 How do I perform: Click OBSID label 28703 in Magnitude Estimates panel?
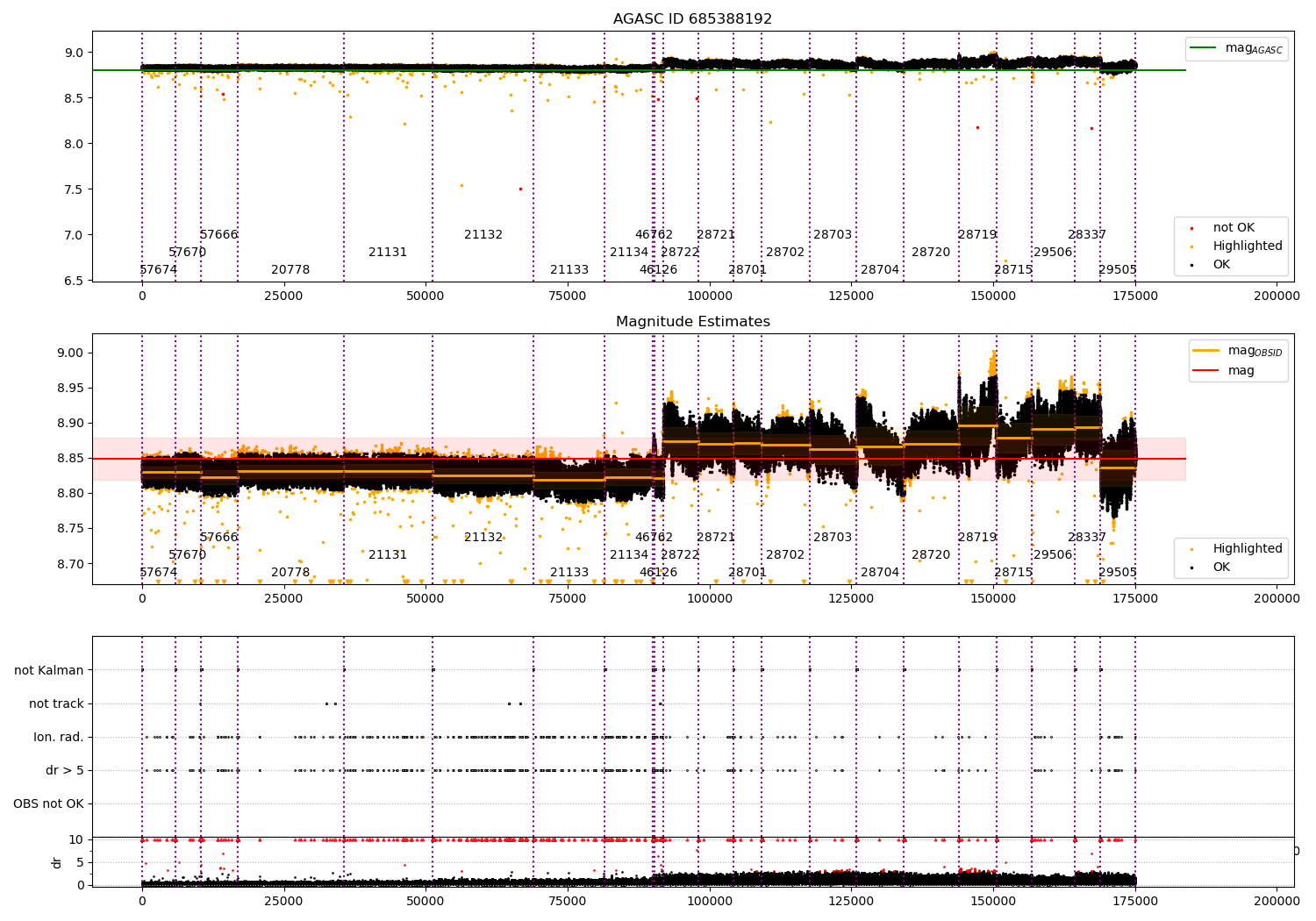pos(833,538)
